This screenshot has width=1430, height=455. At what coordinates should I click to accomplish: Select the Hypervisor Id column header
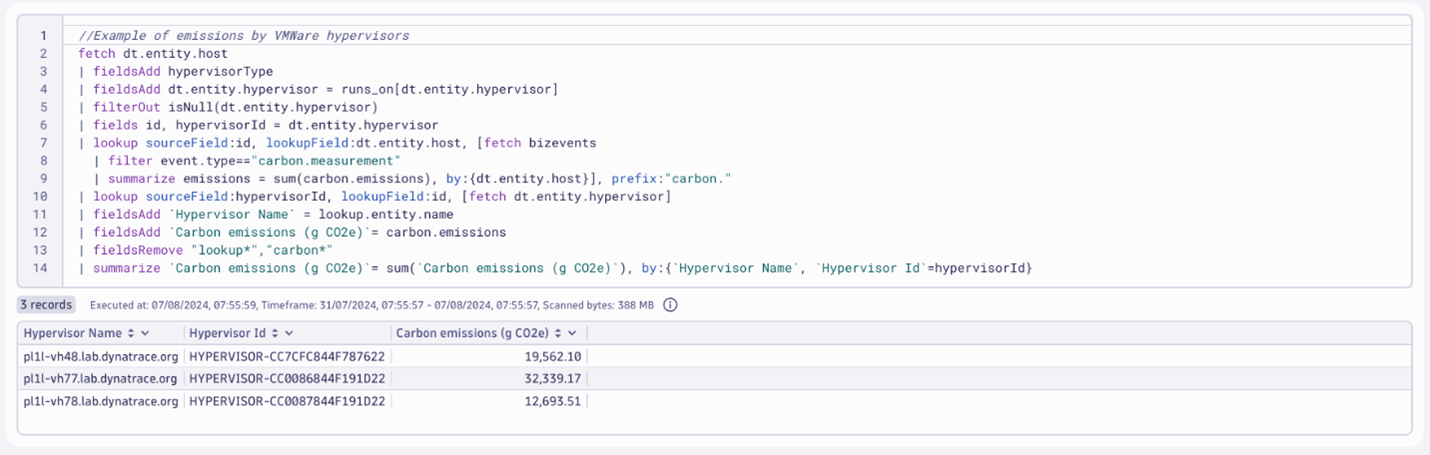[227, 333]
